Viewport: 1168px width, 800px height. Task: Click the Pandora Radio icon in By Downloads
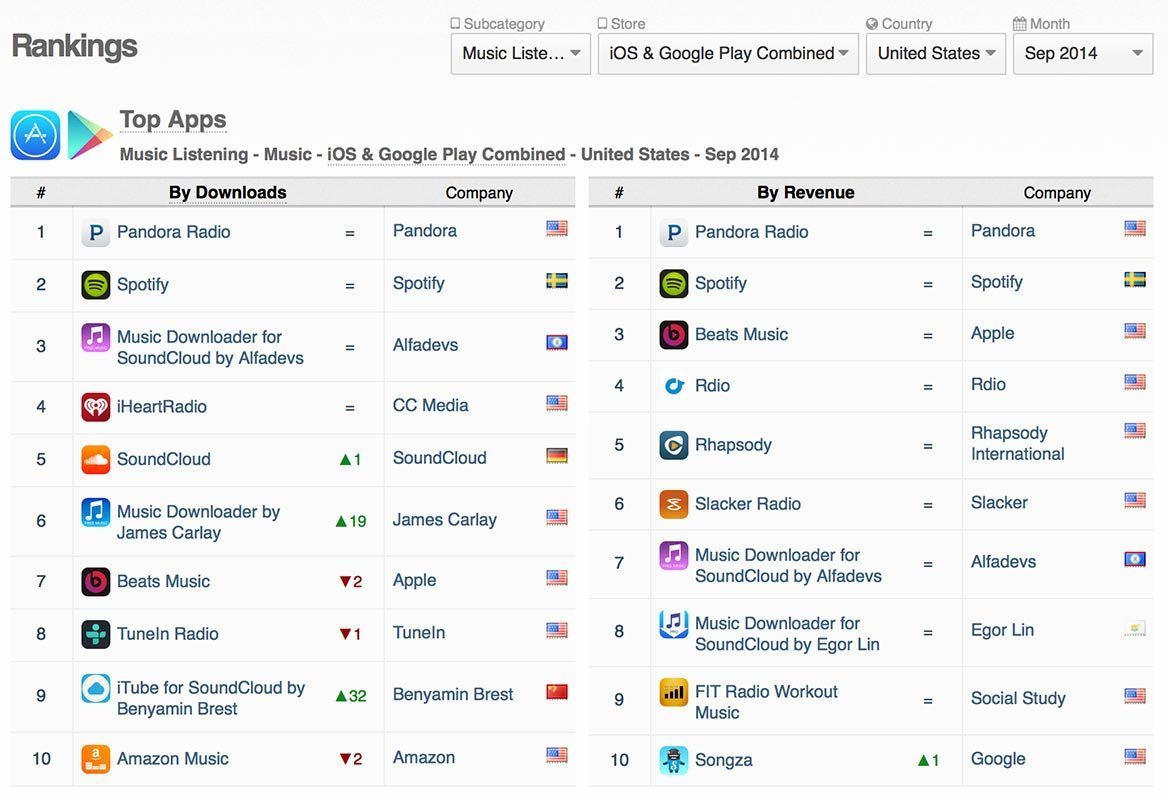point(95,233)
